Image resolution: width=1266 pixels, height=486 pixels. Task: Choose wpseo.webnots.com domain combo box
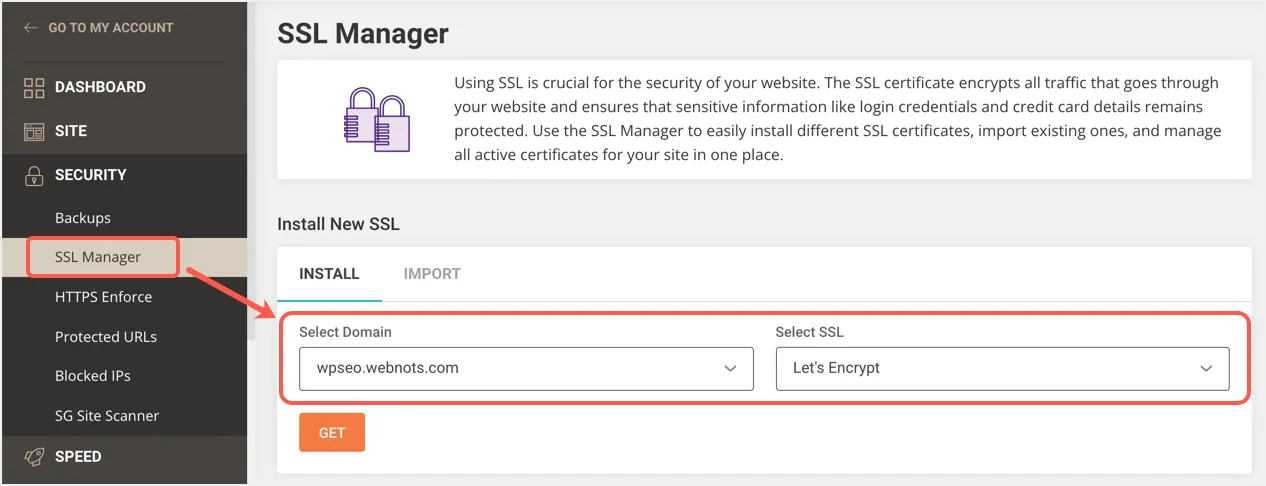(x=500, y=368)
